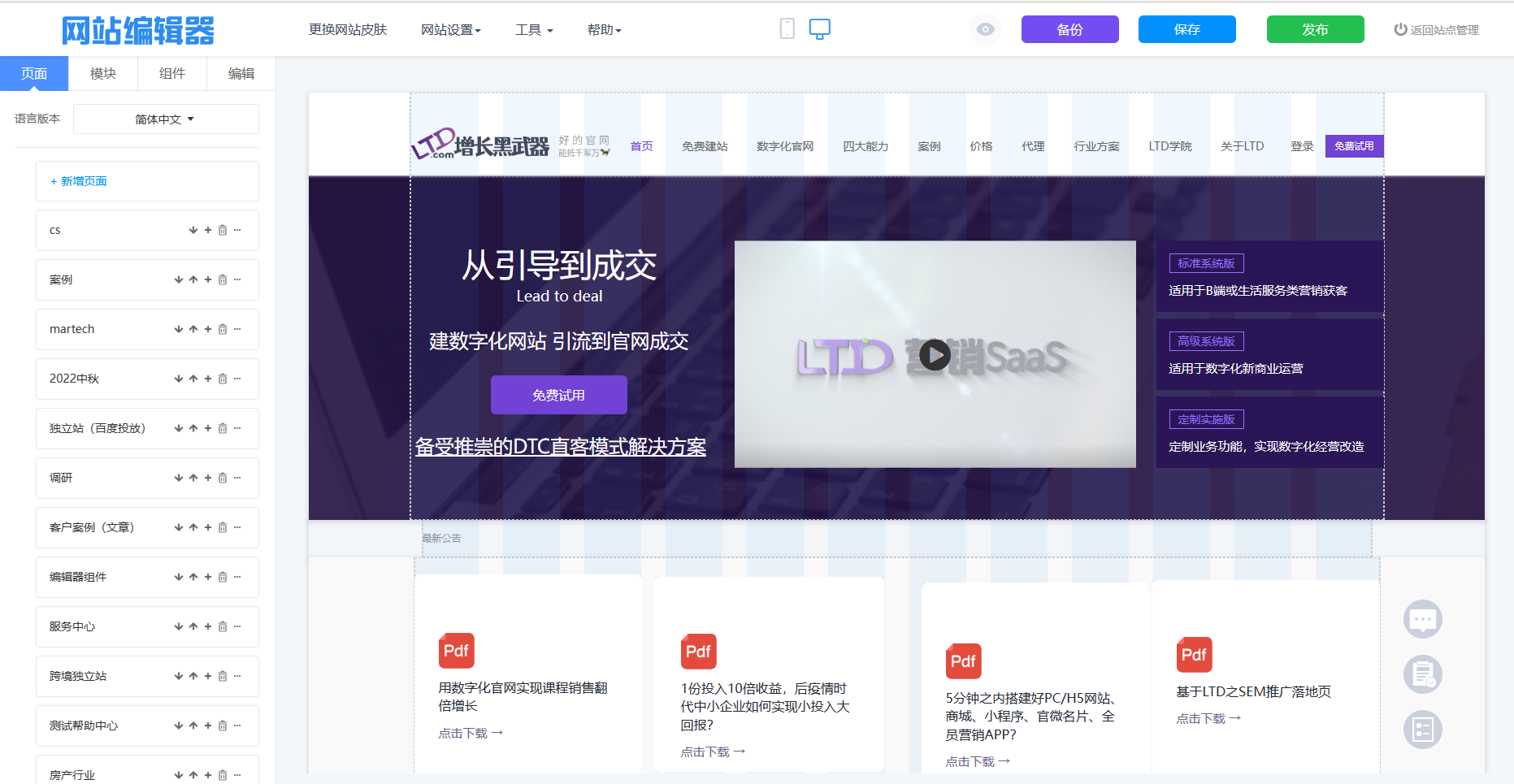Click the green 发布 button
1514x784 pixels.
click(1315, 29)
